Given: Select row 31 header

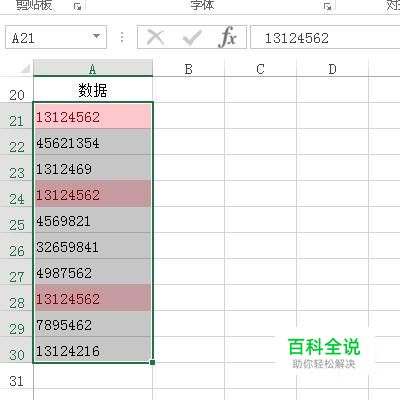Looking at the screenshot, I should click(16, 376).
